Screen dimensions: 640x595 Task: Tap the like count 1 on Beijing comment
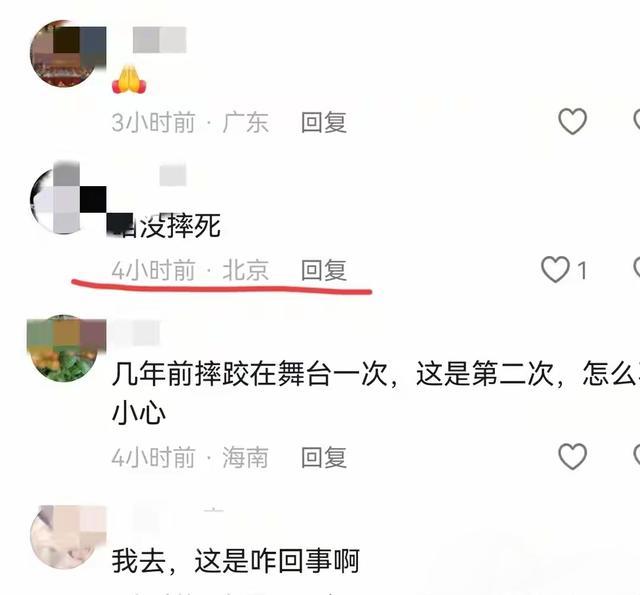pos(582,271)
